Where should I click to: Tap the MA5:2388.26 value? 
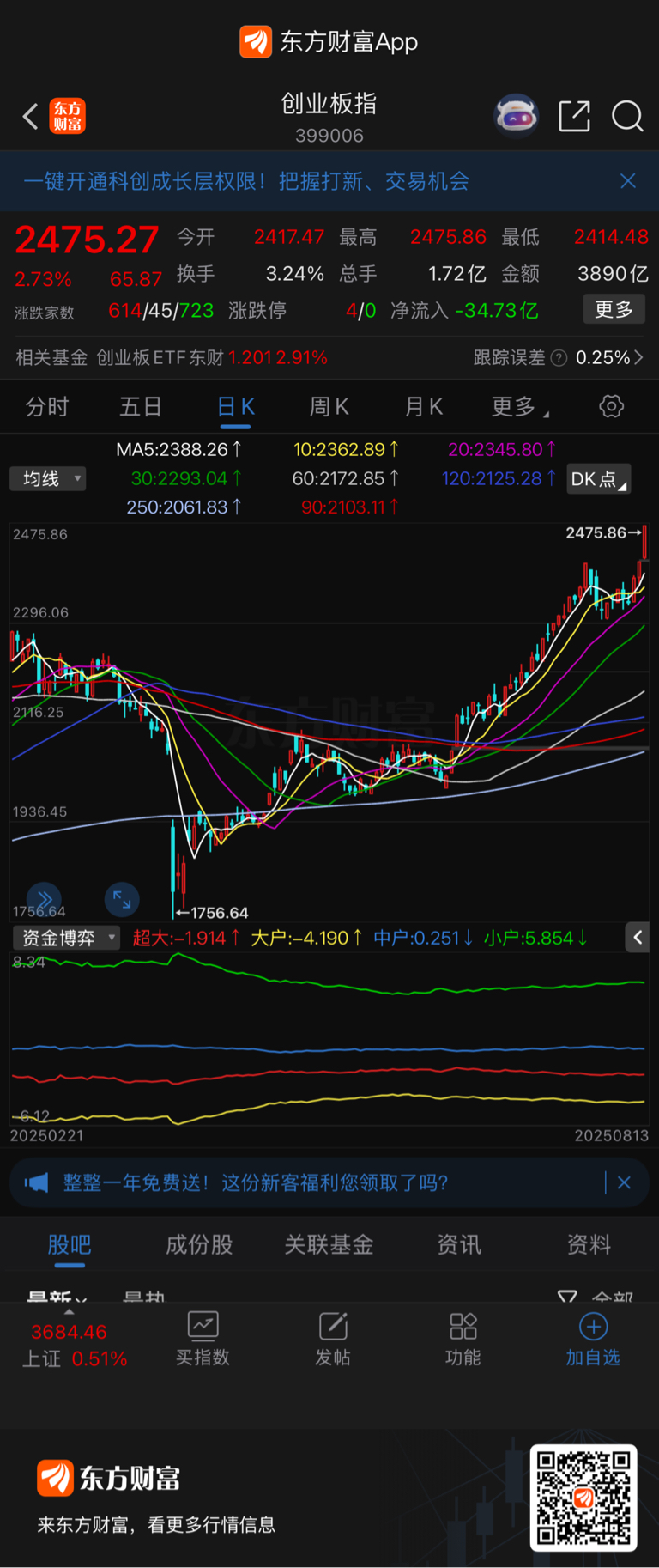[x=179, y=449]
